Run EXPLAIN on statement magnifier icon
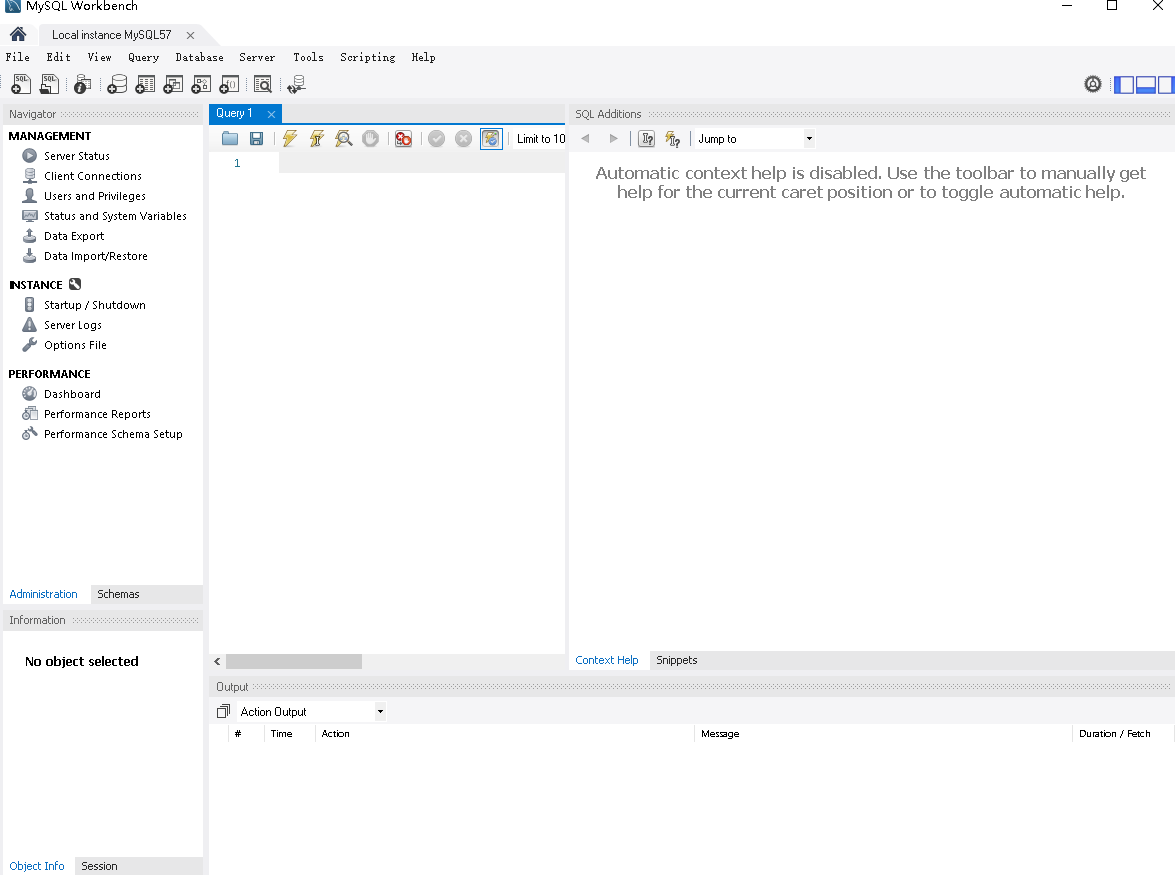 click(x=344, y=139)
